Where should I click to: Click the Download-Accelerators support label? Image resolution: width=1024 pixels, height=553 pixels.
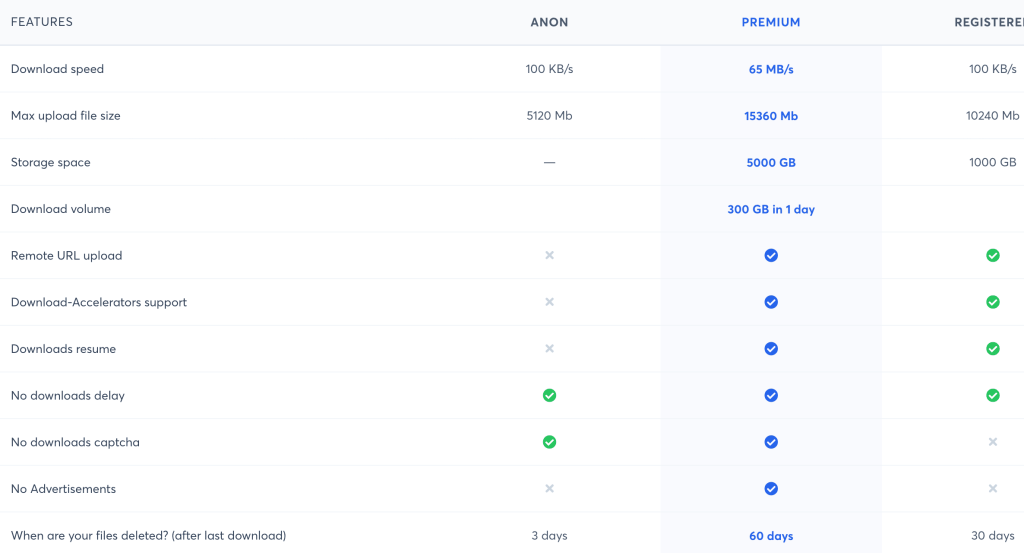[x=99, y=302]
